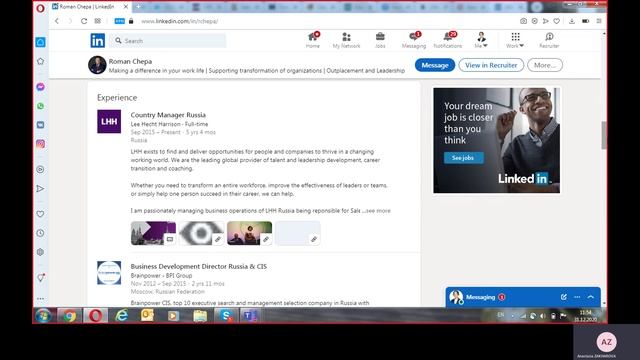Go to the Home feed icon

313,40
